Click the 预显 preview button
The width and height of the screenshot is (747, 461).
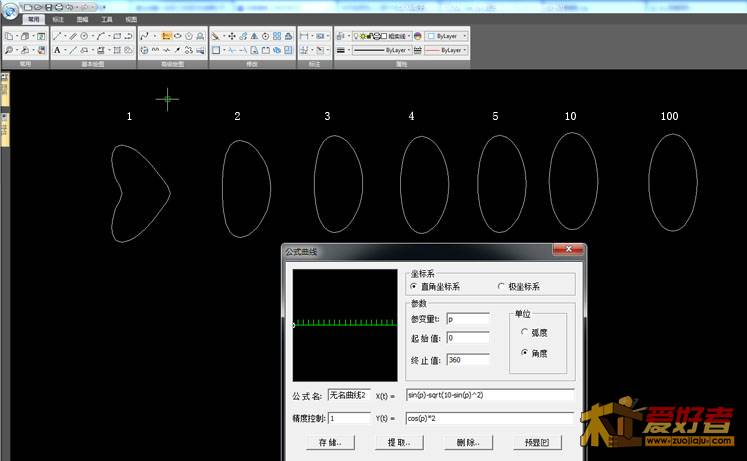tap(537, 441)
